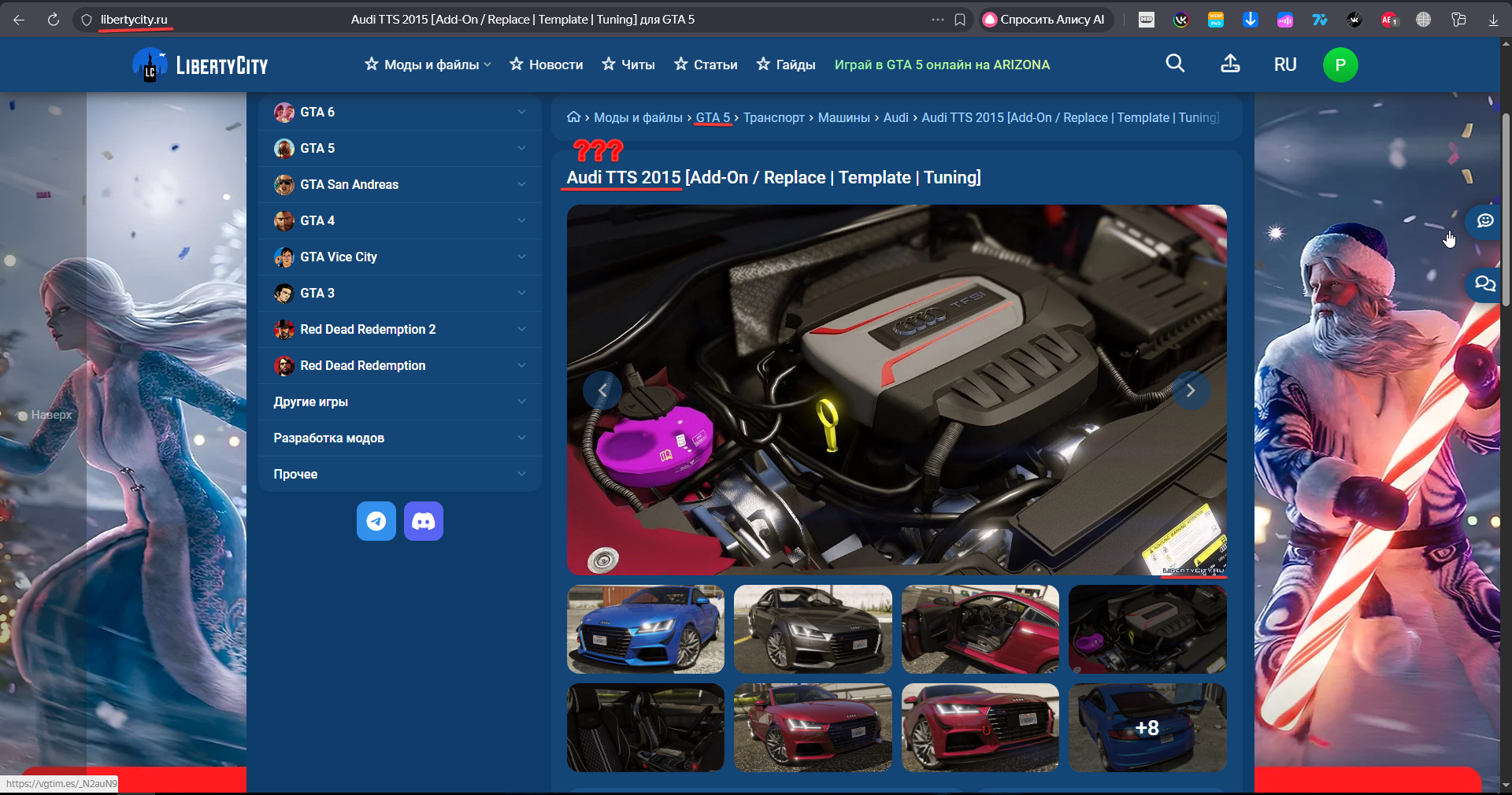Click the site search magnifier icon
1512x795 pixels.
pyautogui.click(x=1175, y=64)
